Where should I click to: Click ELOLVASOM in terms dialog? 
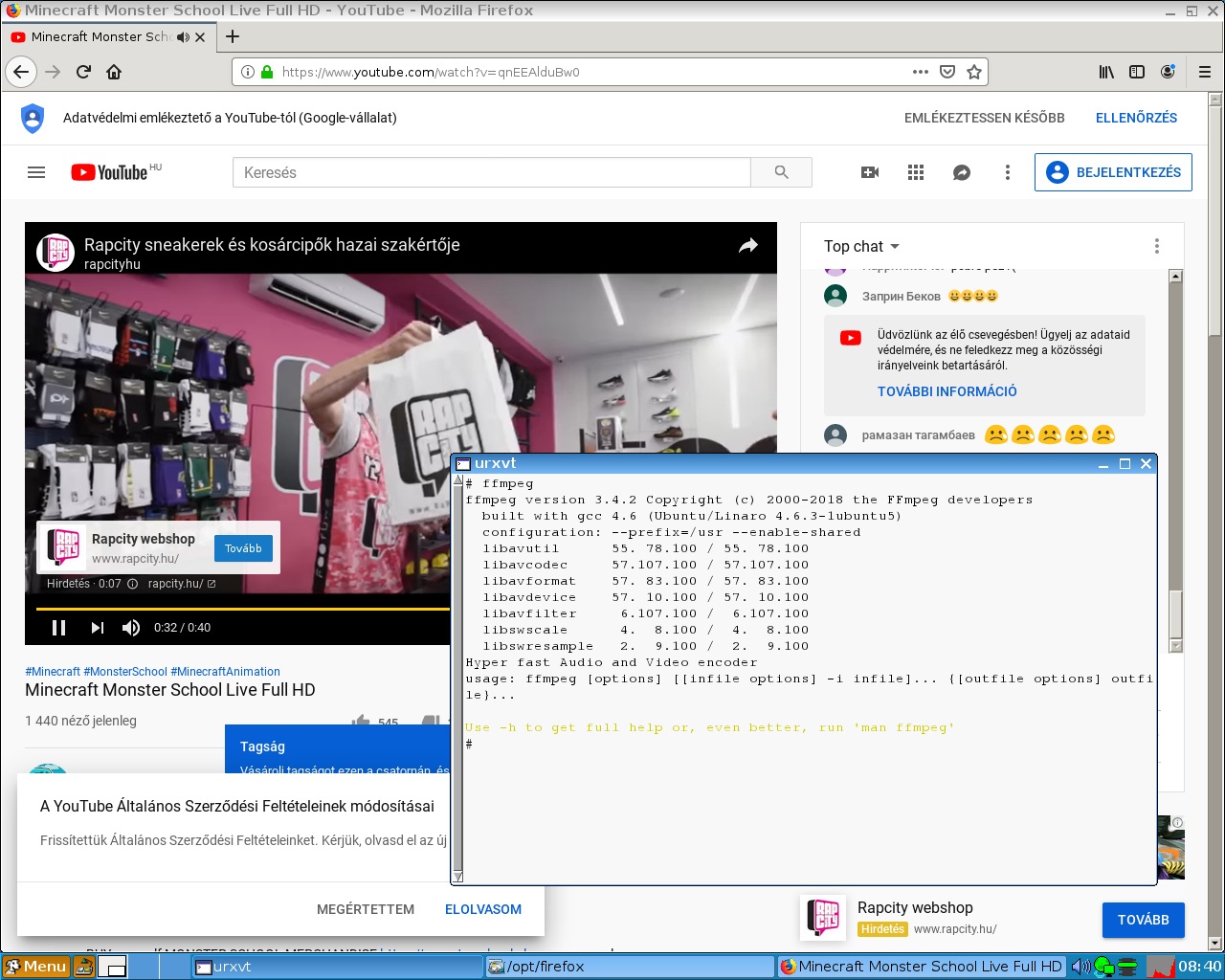(483, 909)
